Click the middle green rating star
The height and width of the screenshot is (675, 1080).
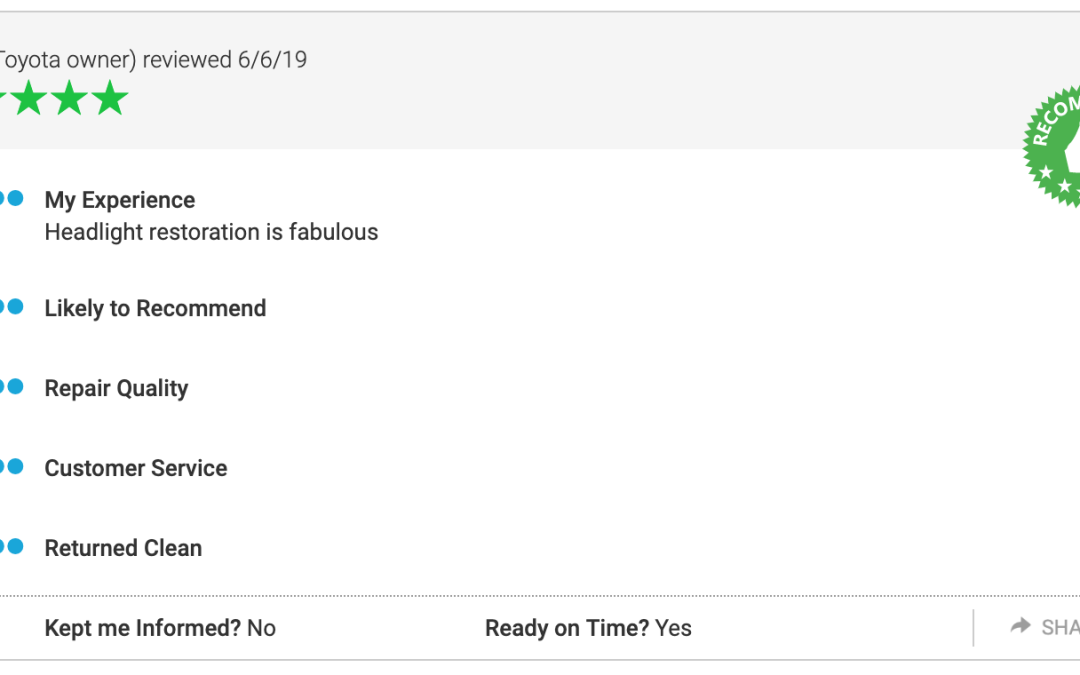tap(70, 97)
